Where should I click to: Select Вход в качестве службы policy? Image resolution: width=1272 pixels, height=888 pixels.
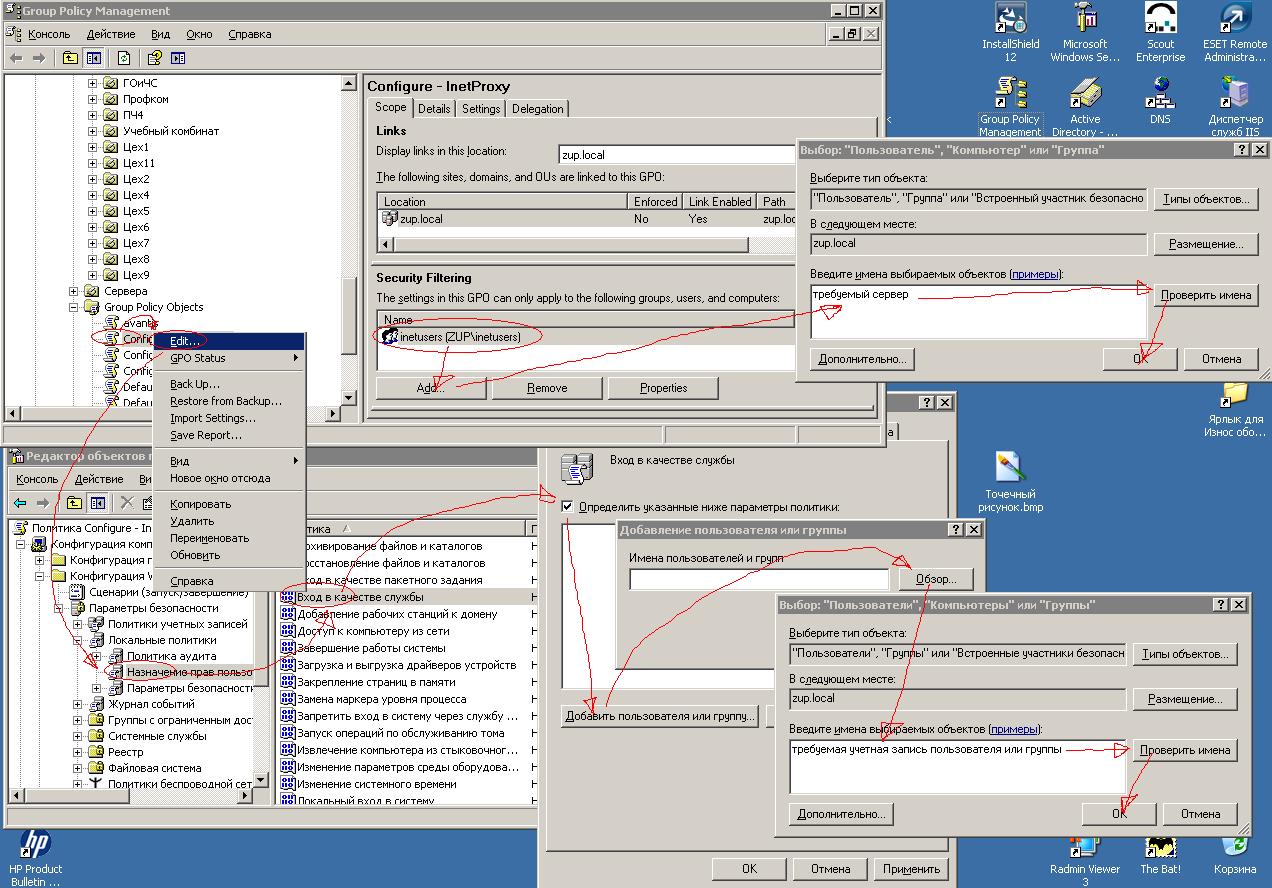coord(360,597)
